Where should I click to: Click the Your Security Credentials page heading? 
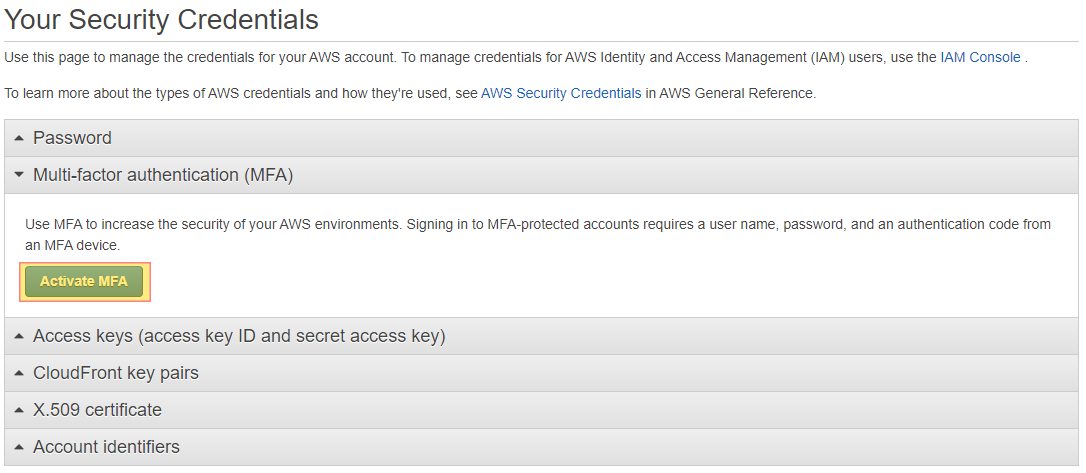(161, 19)
